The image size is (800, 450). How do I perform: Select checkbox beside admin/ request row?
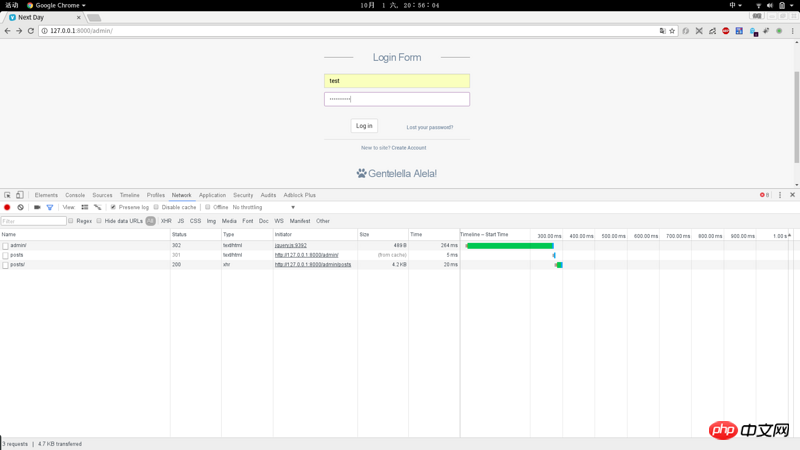tap(5, 246)
